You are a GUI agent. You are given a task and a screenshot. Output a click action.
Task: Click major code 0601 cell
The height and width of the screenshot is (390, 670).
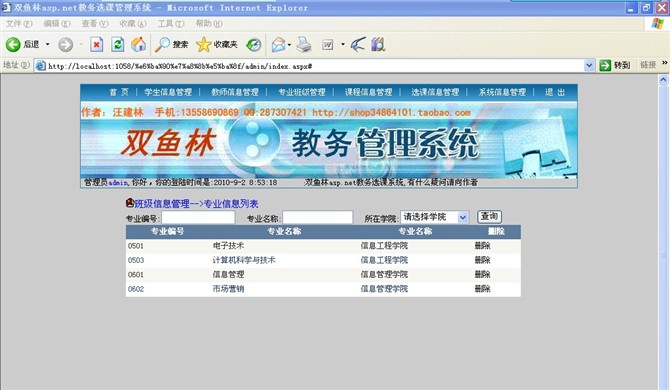136,275
